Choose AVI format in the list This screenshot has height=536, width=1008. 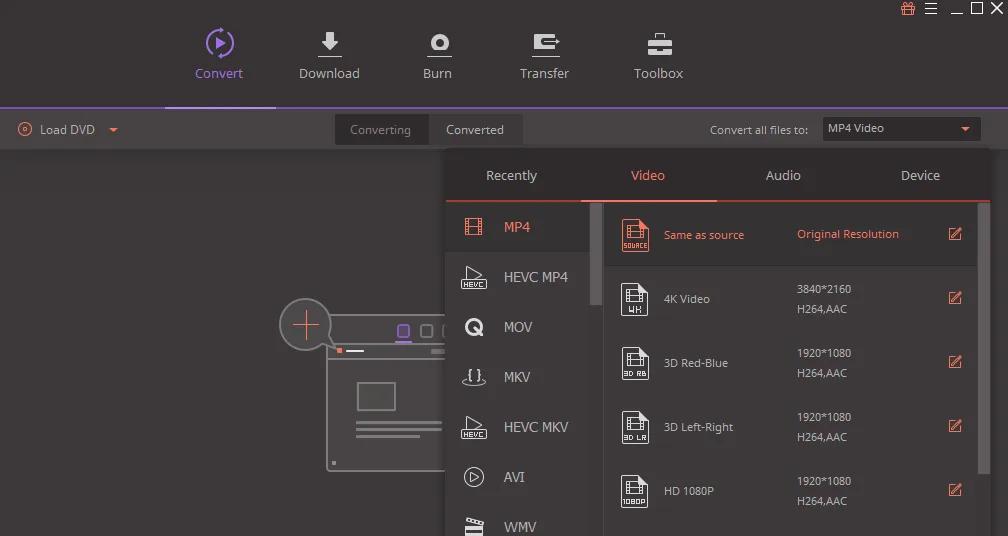point(518,477)
